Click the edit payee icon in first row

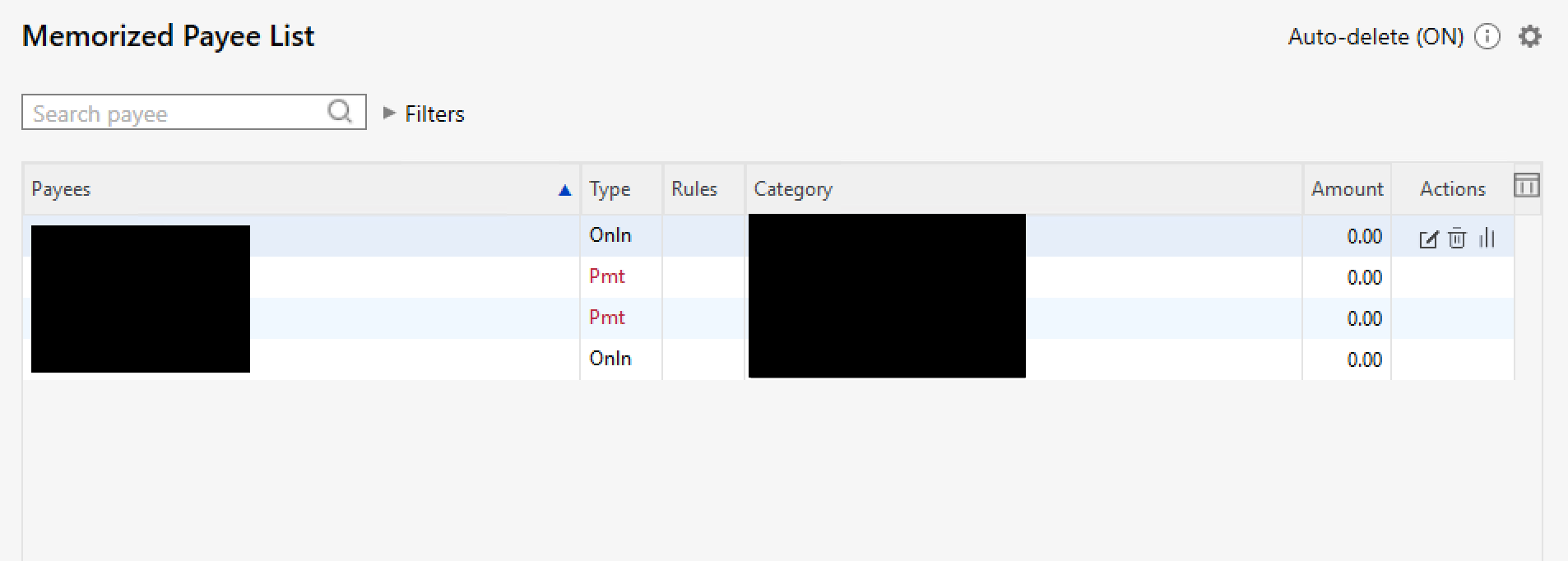point(1429,239)
